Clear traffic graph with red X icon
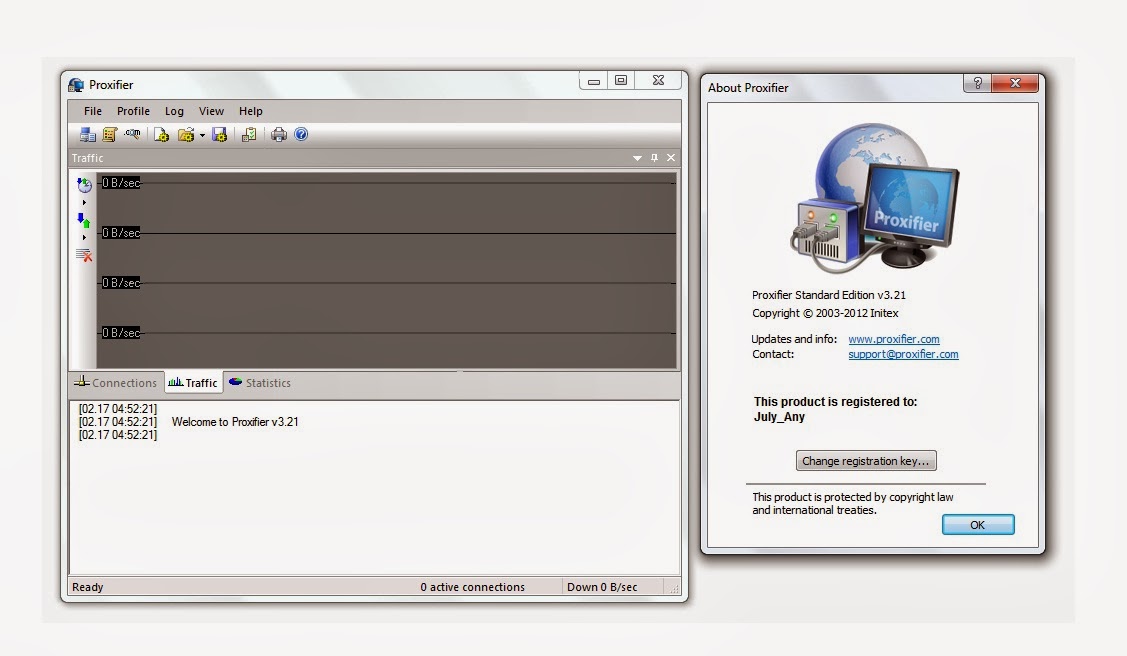This screenshot has height=656, width=1127. pos(84,255)
